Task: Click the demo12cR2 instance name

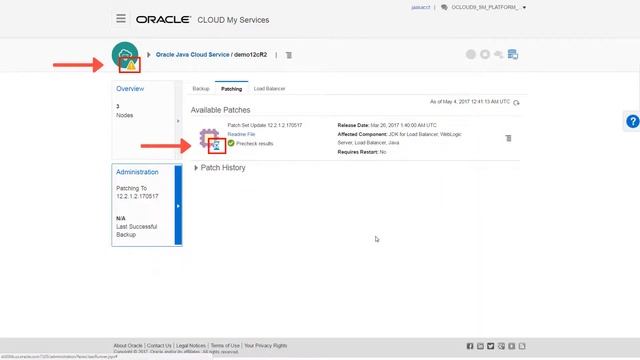Action: coord(250,55)
